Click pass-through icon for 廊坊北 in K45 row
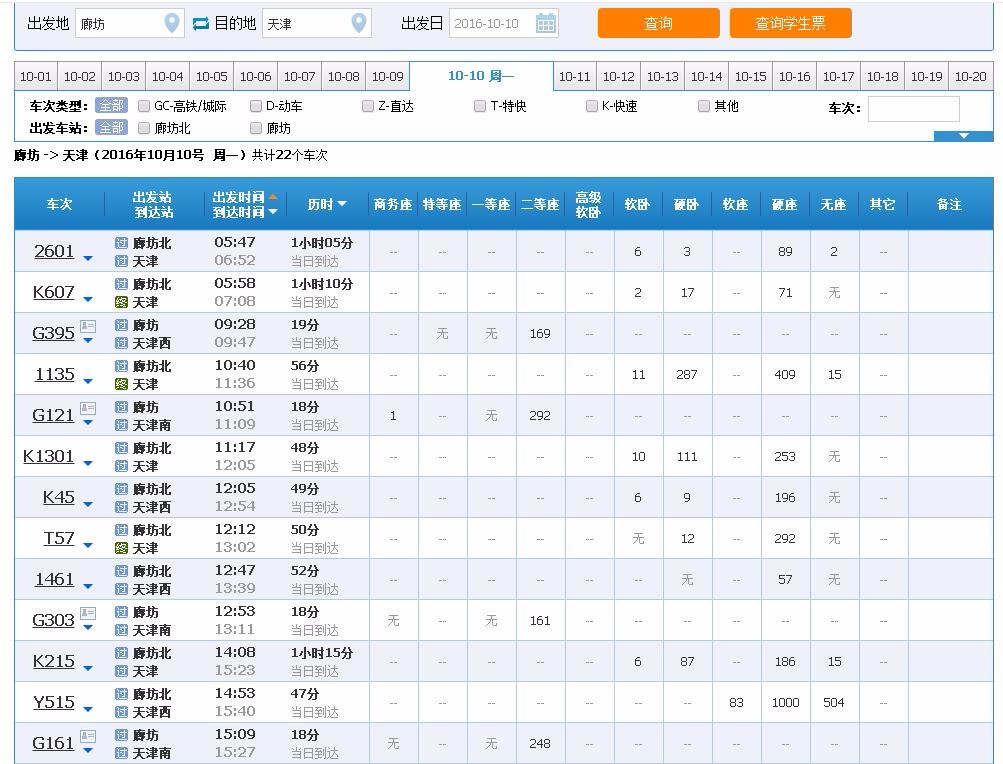The image size is (1003, 764). click(x=122, y=489)
